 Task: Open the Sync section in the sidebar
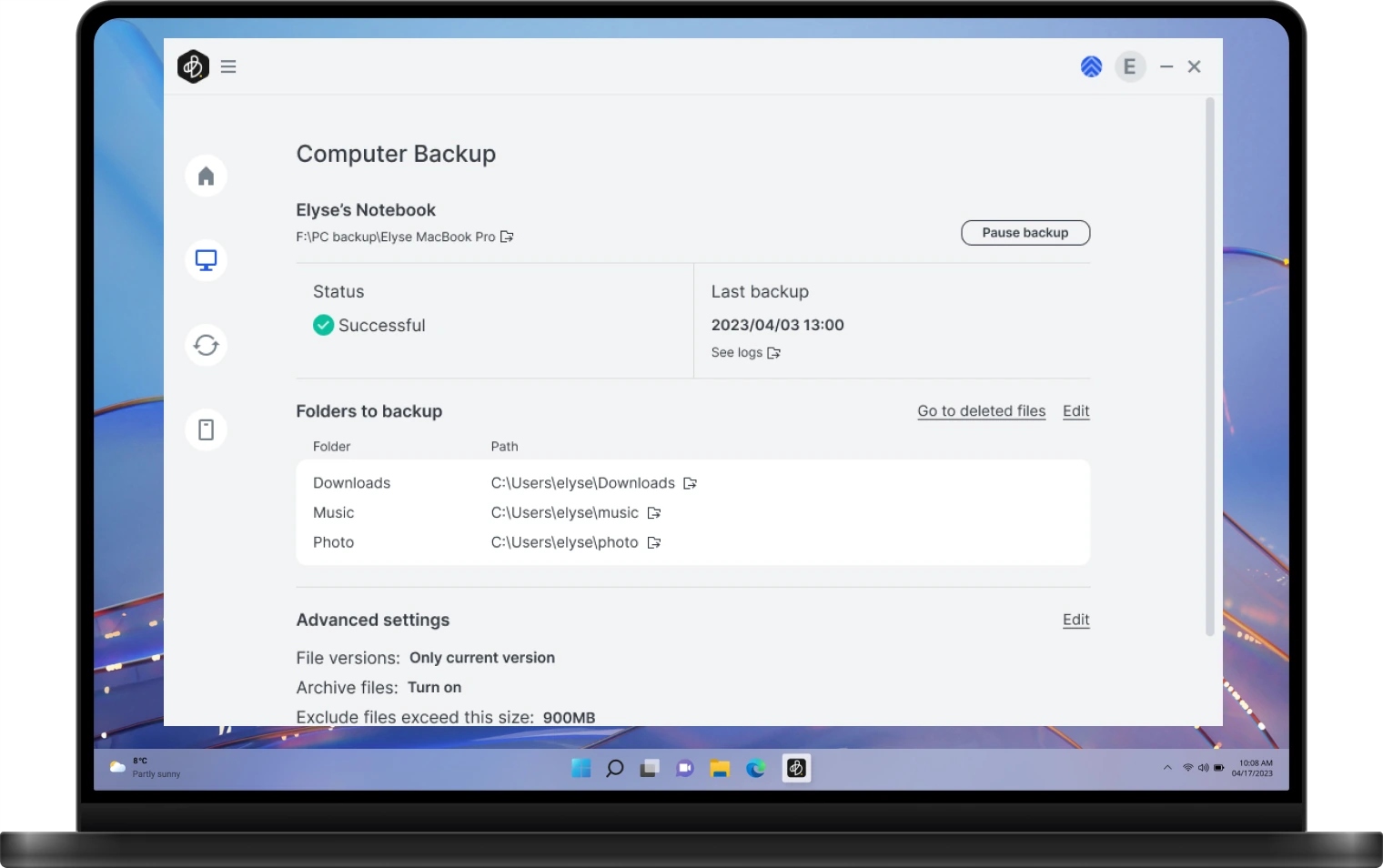(207, 345)
